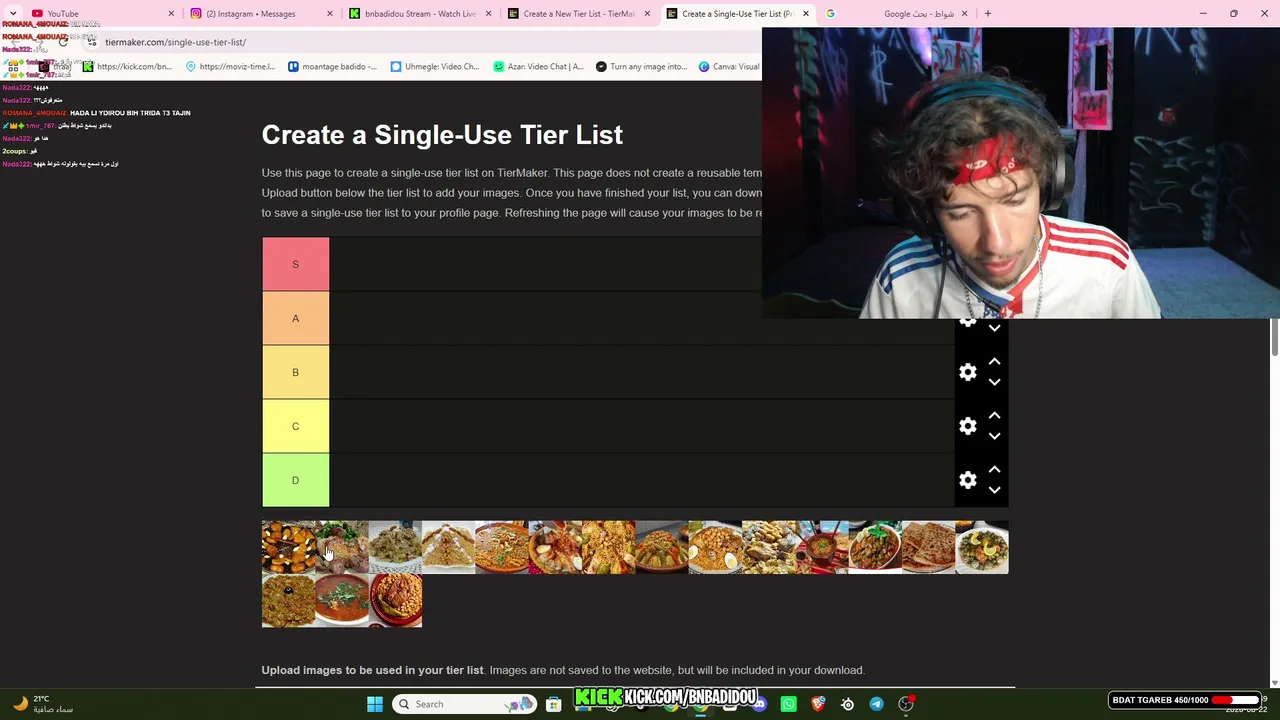1280x720 pixels.
Task: Select the red soup bowl food thumbnail
Action: (342, 601)
